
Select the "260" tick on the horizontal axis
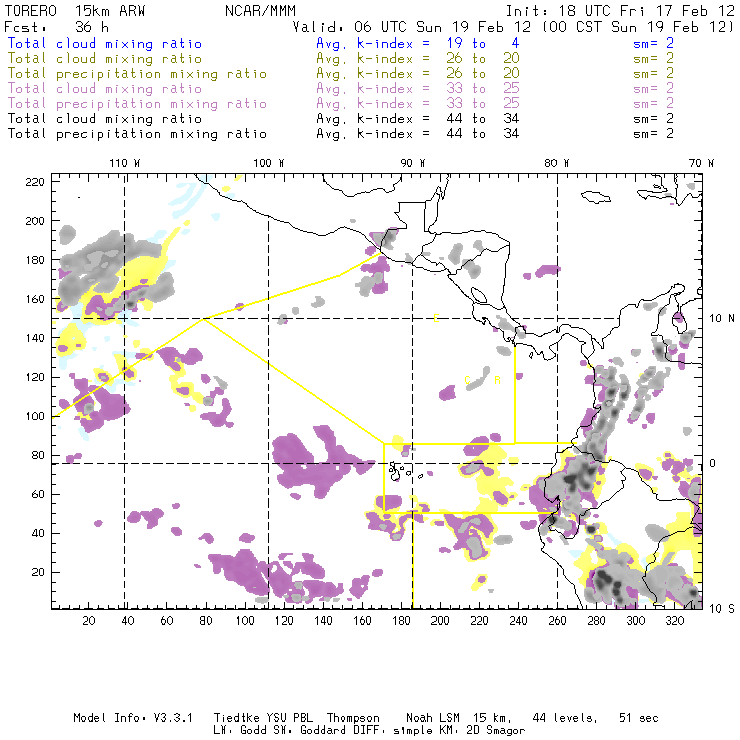pos(557,620)
